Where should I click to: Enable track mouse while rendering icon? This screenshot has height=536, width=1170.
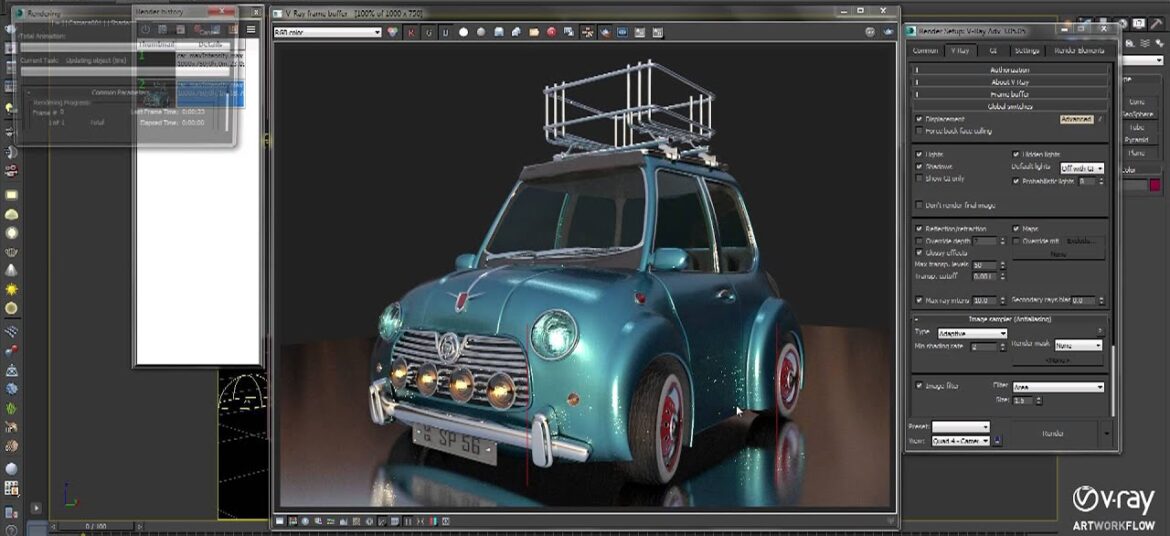click(587, 32)
